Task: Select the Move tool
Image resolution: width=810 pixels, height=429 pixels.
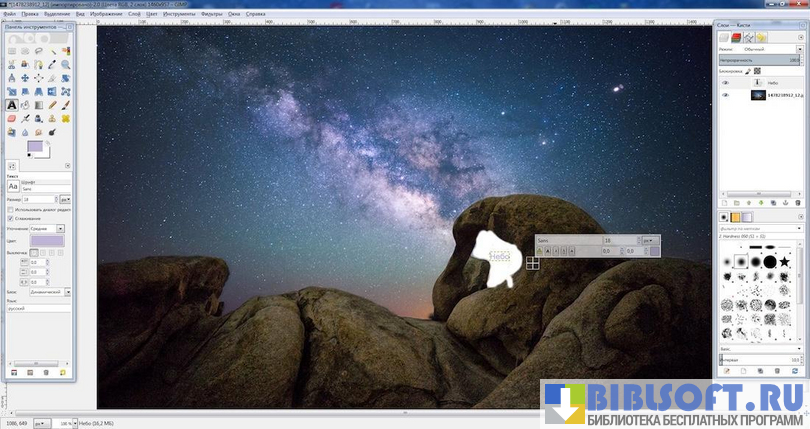Action: 25,78
